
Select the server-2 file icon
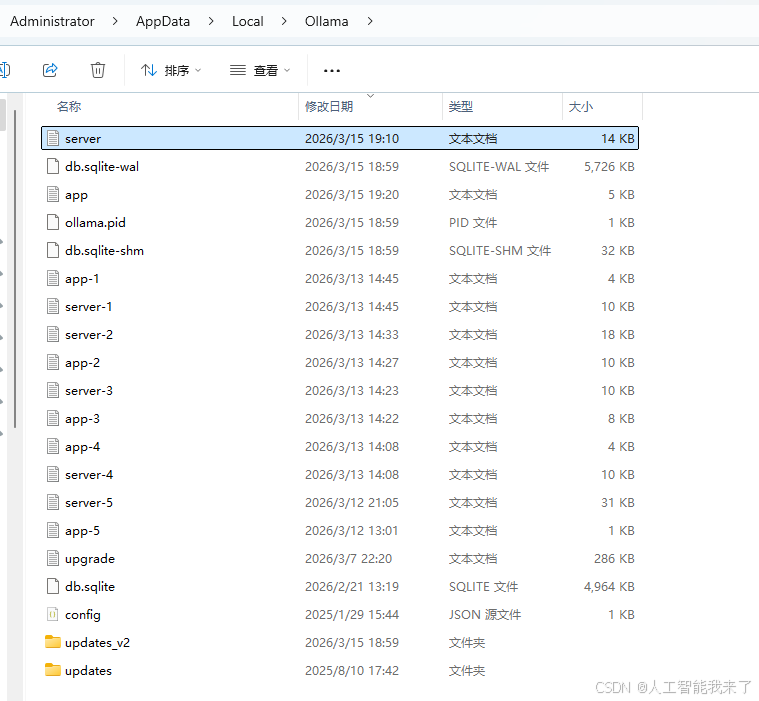click(53, 335)
